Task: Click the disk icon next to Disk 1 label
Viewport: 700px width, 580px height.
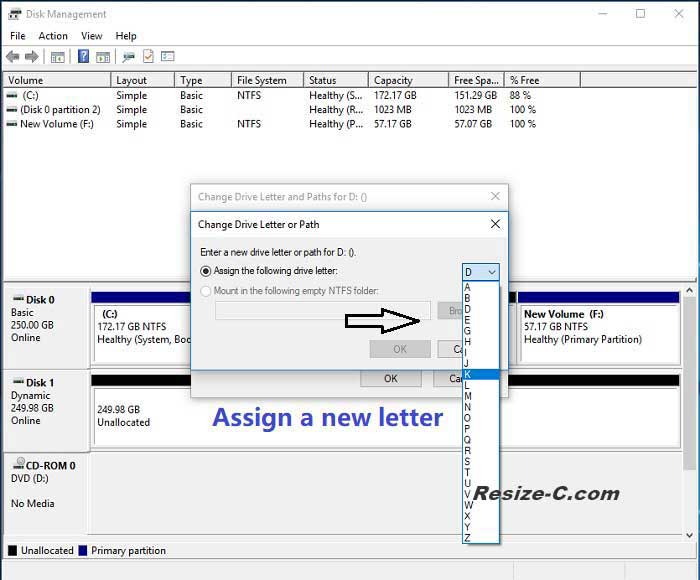Action: [18, 381]
